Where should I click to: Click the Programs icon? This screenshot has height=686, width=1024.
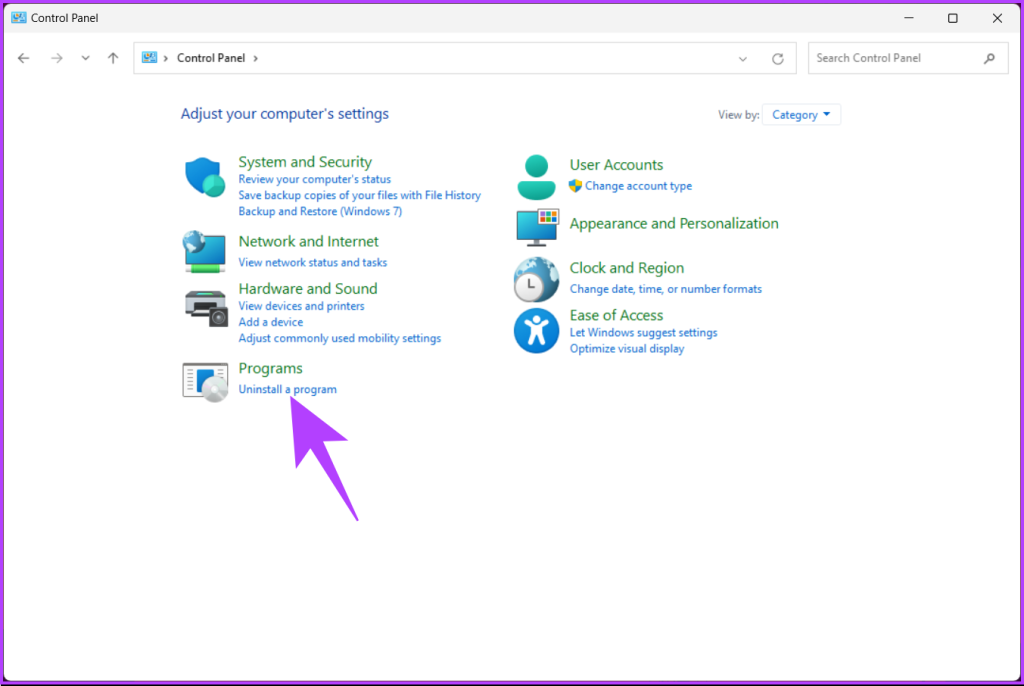[x=204, y=381]
